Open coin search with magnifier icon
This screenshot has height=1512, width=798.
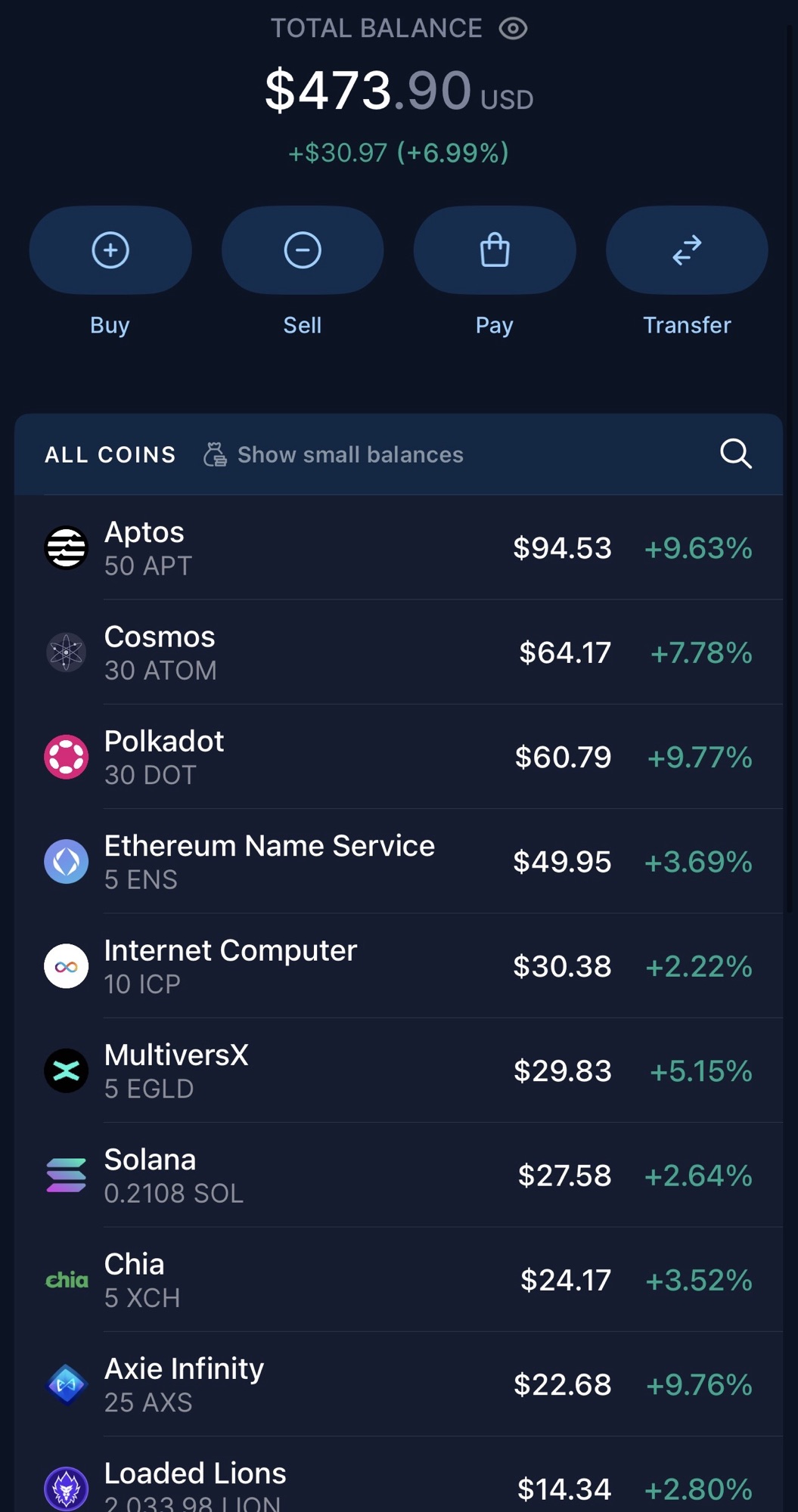735,454
